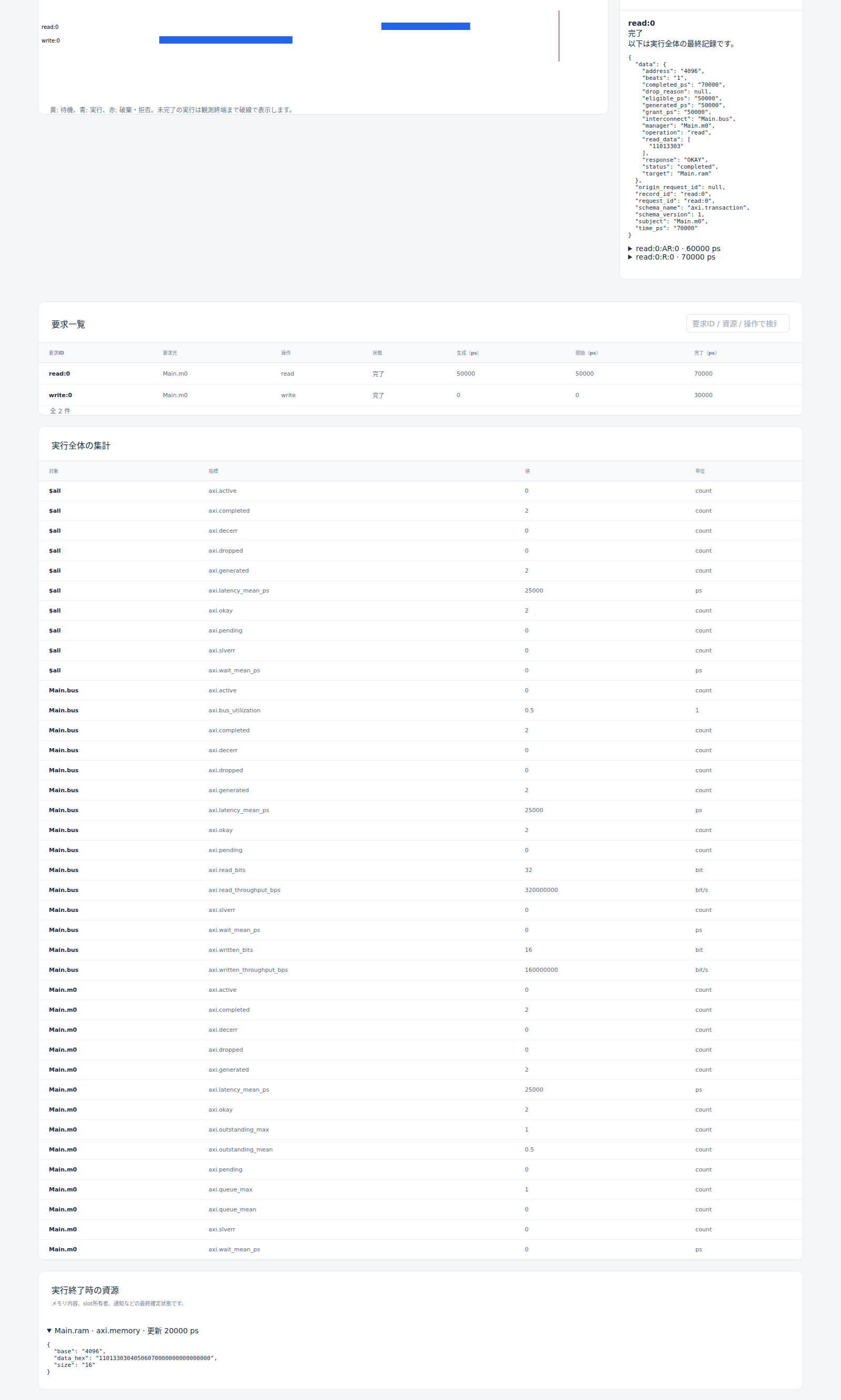Select the $all axi.latency_mean_ps row
The height and width of the screenshot is (1400, 841).
[x=420, y=590]
